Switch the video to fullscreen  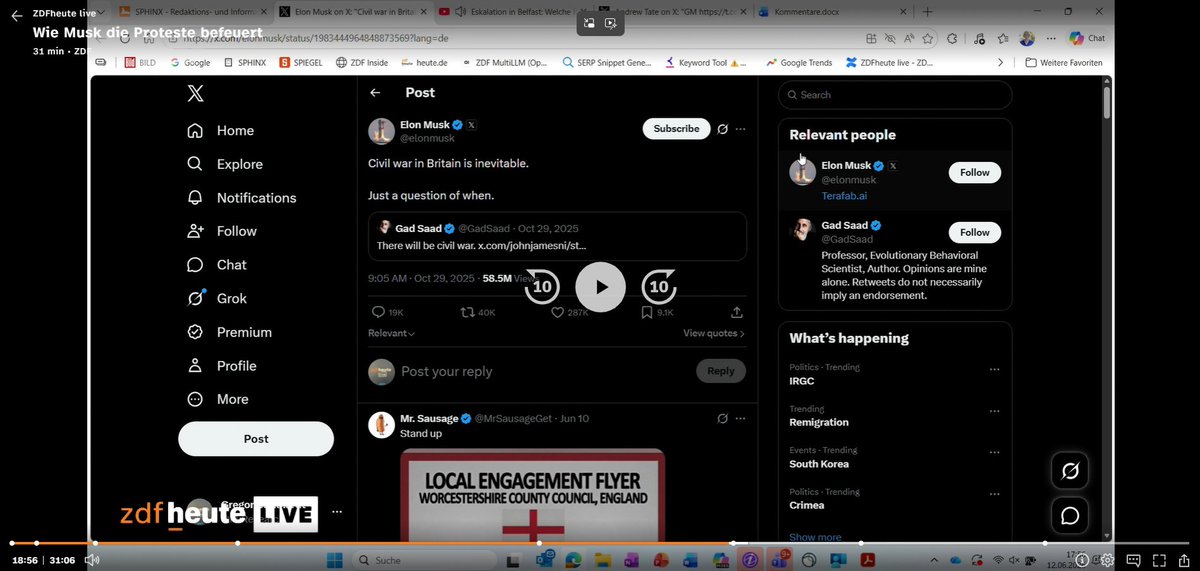(x=1160, y=560)
